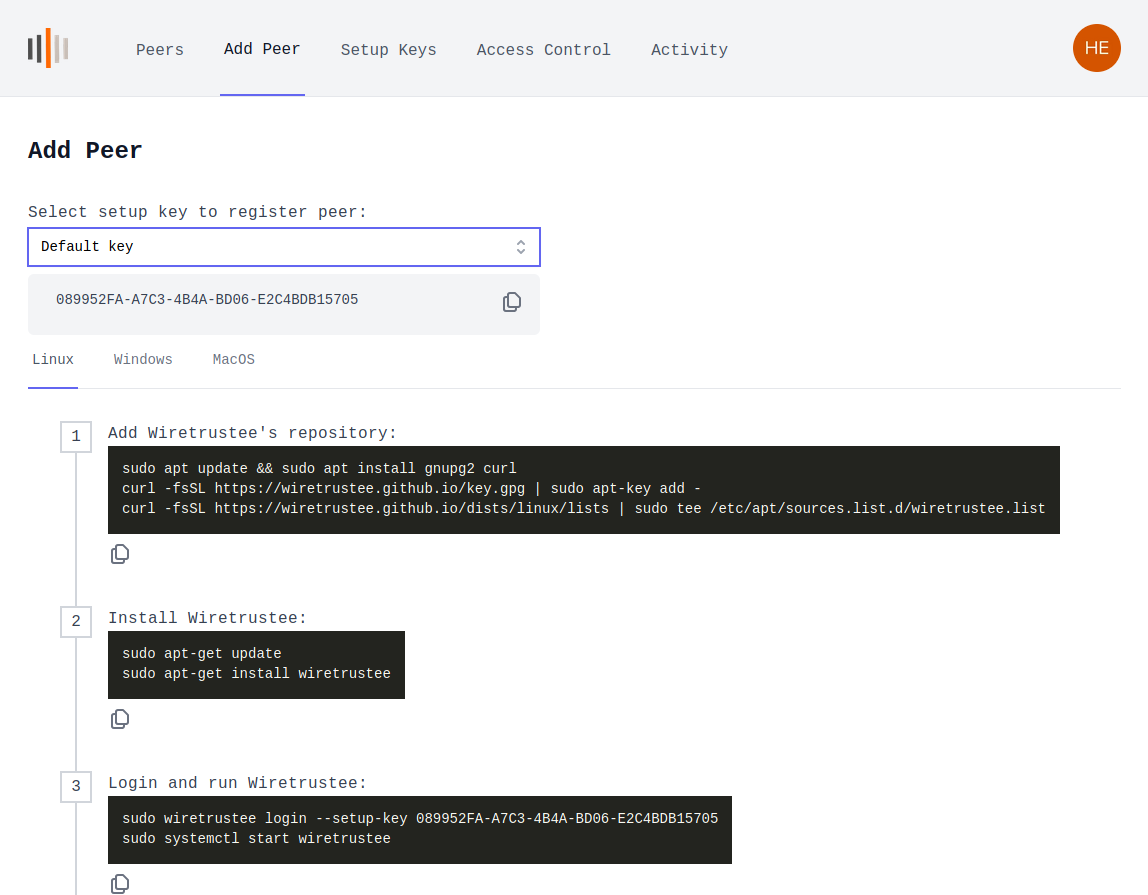Click the Wiretrustee bars logo

tap(47, 47)
